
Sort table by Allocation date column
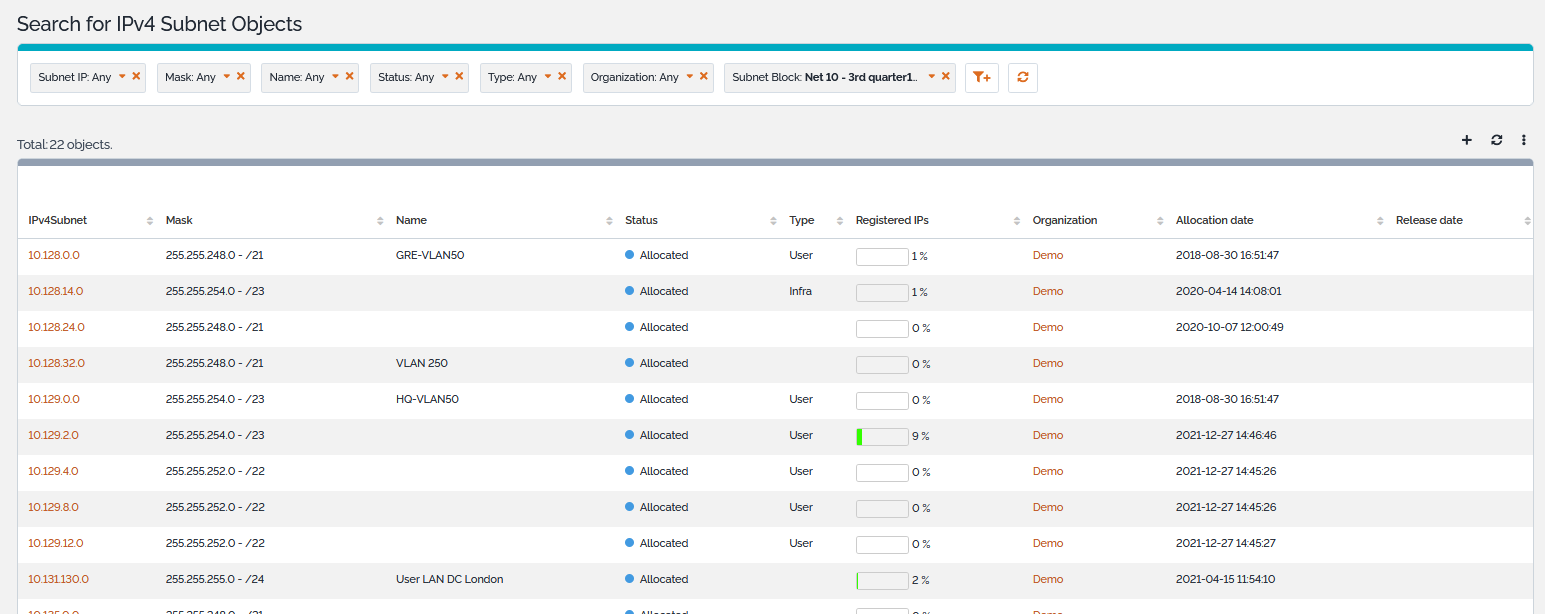tap(1214, 220)
